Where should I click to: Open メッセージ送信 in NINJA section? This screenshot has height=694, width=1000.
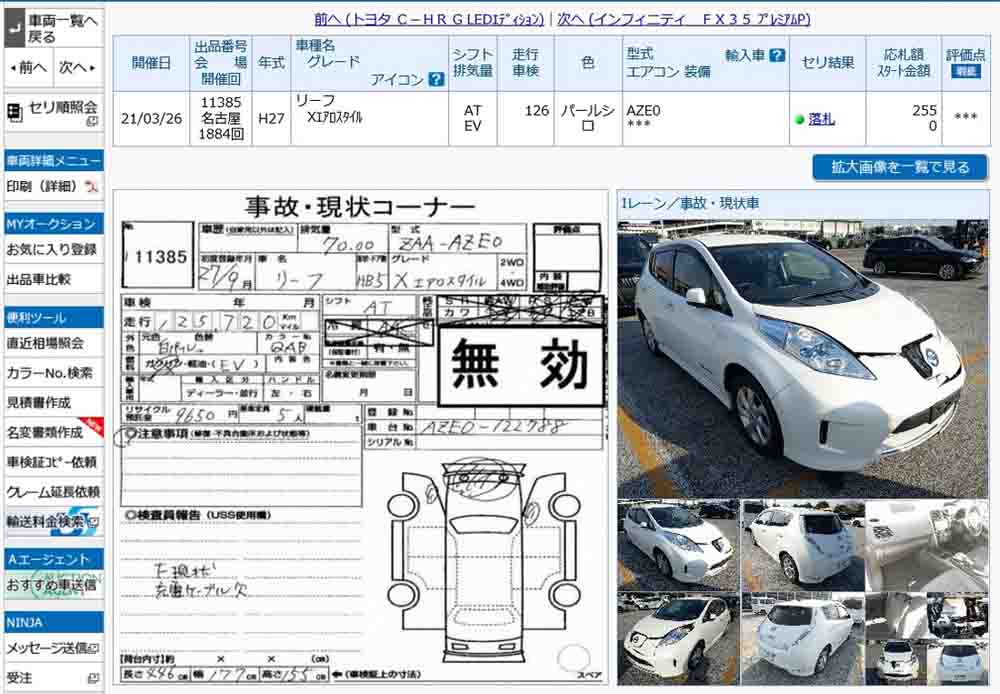point(48,648)
